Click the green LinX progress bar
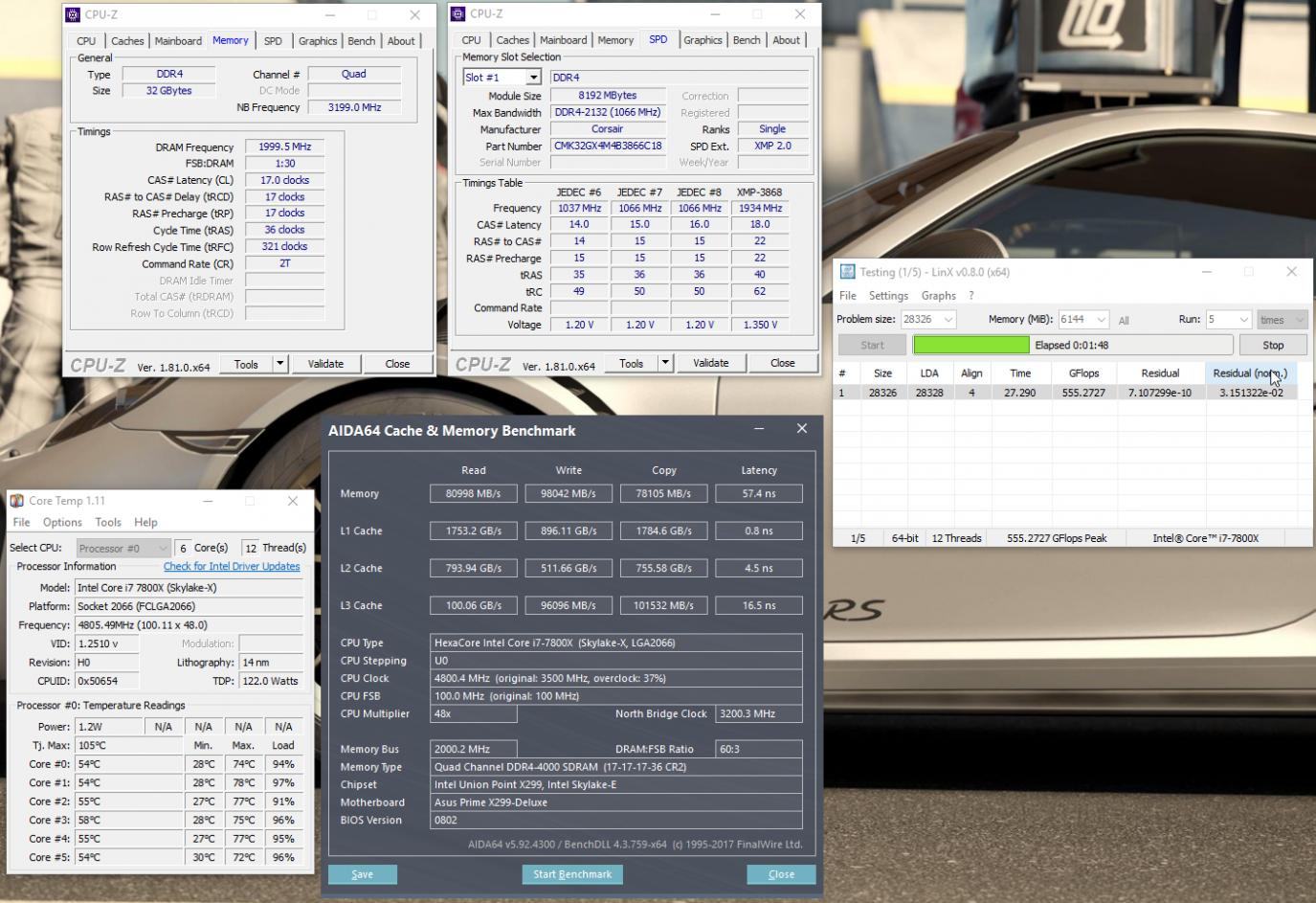Screen dimensions: 1316x903 point(970,345)
